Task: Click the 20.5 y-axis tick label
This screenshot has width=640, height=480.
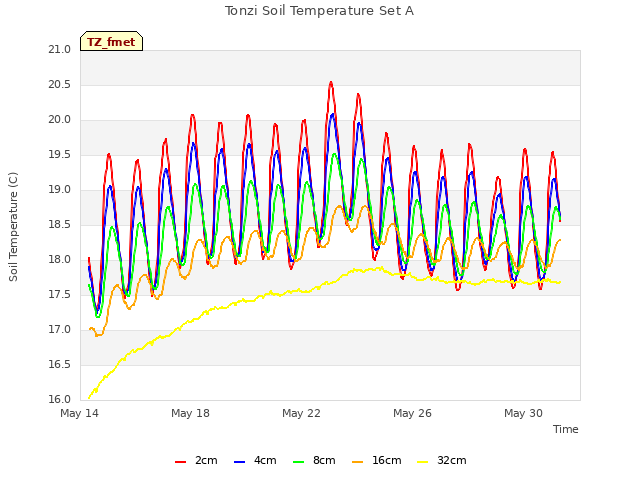Action: (x=60, y=85)
